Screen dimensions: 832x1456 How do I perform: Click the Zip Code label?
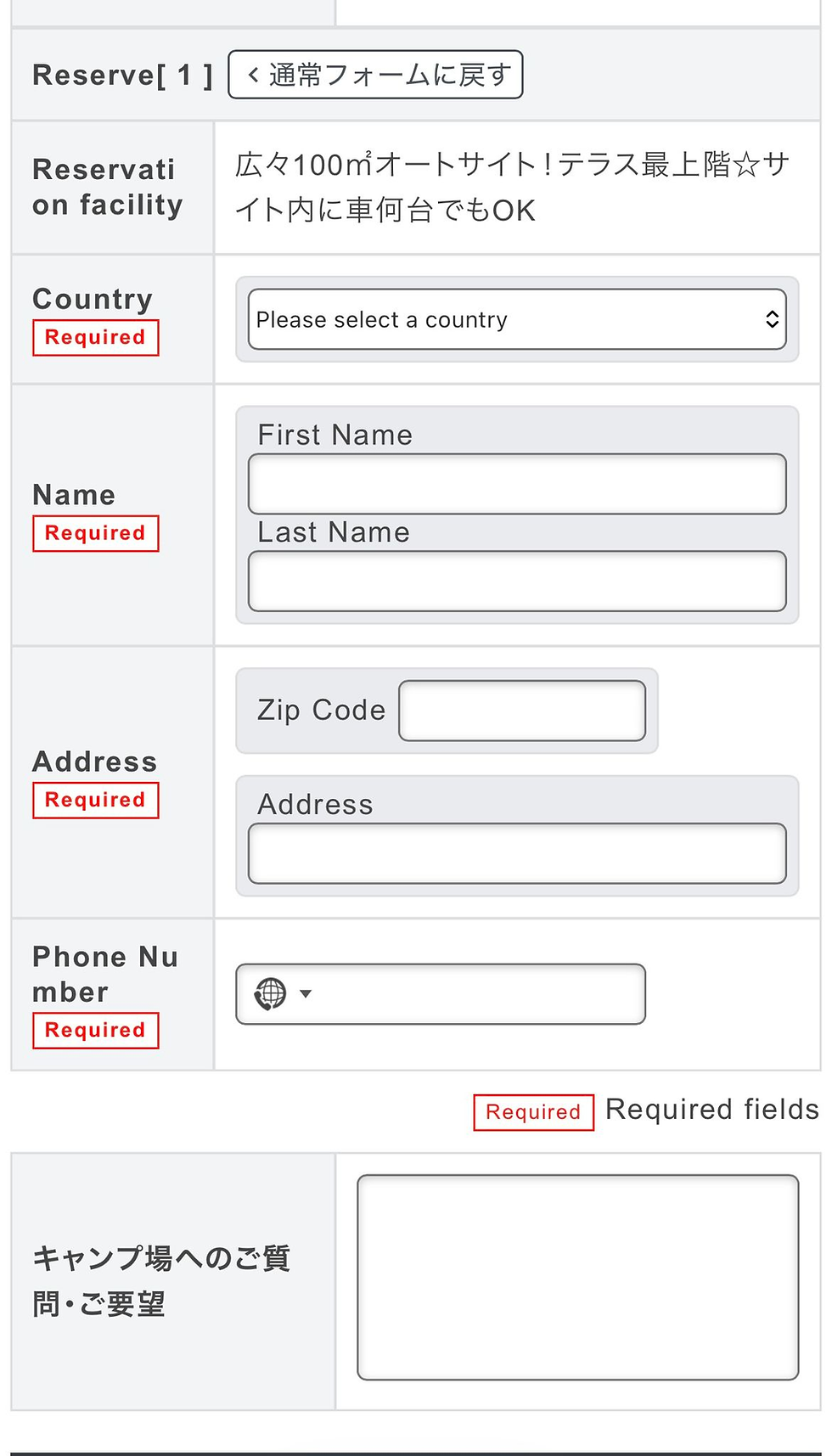(x=322, y=710)
